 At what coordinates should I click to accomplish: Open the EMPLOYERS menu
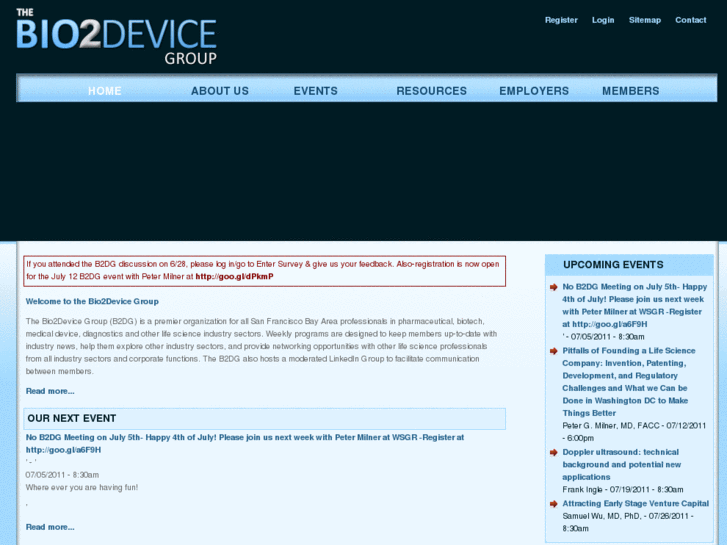(534, 91)
